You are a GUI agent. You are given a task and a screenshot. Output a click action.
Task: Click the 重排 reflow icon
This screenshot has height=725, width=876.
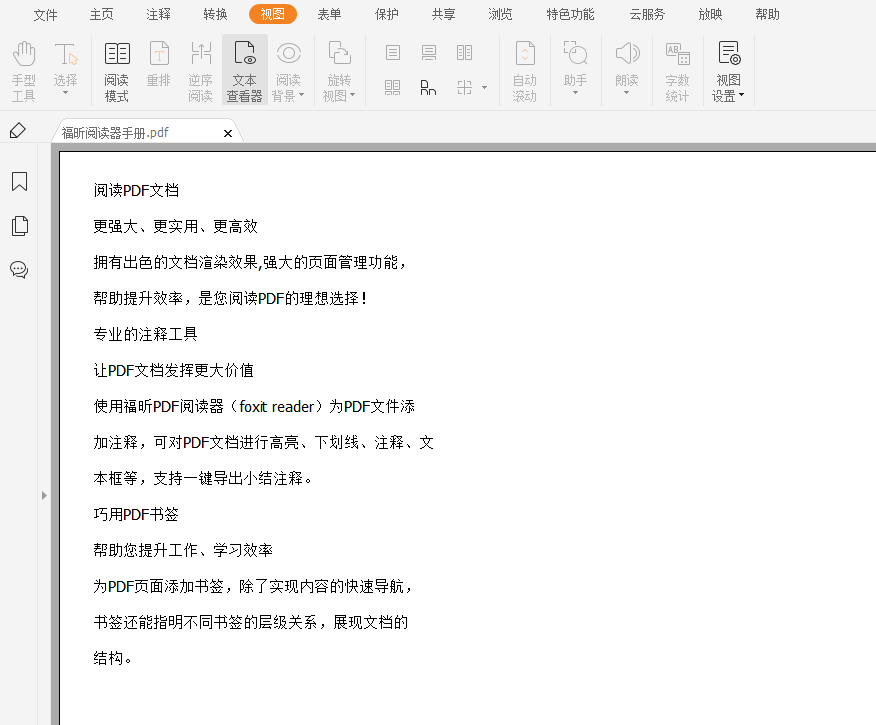pos(159,70)
